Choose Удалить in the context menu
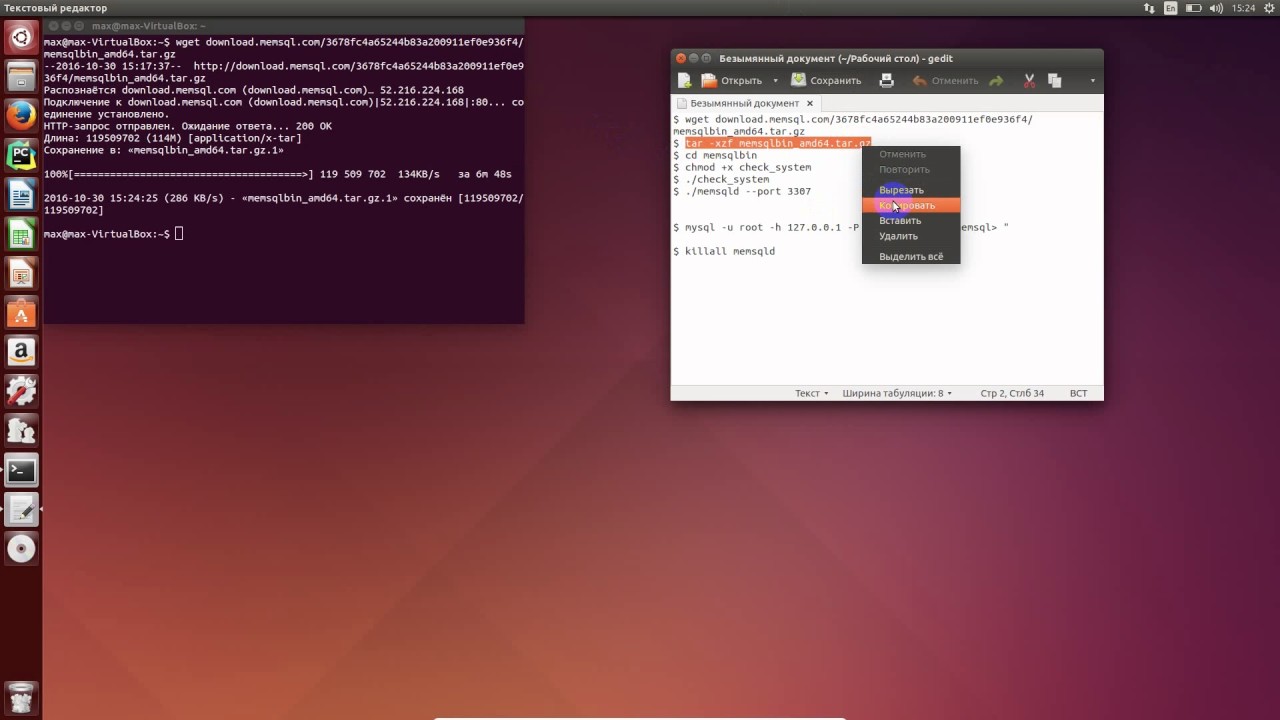Image resolution: width=1280 pixels, height=720 pixels. click(x=911, y=236)
